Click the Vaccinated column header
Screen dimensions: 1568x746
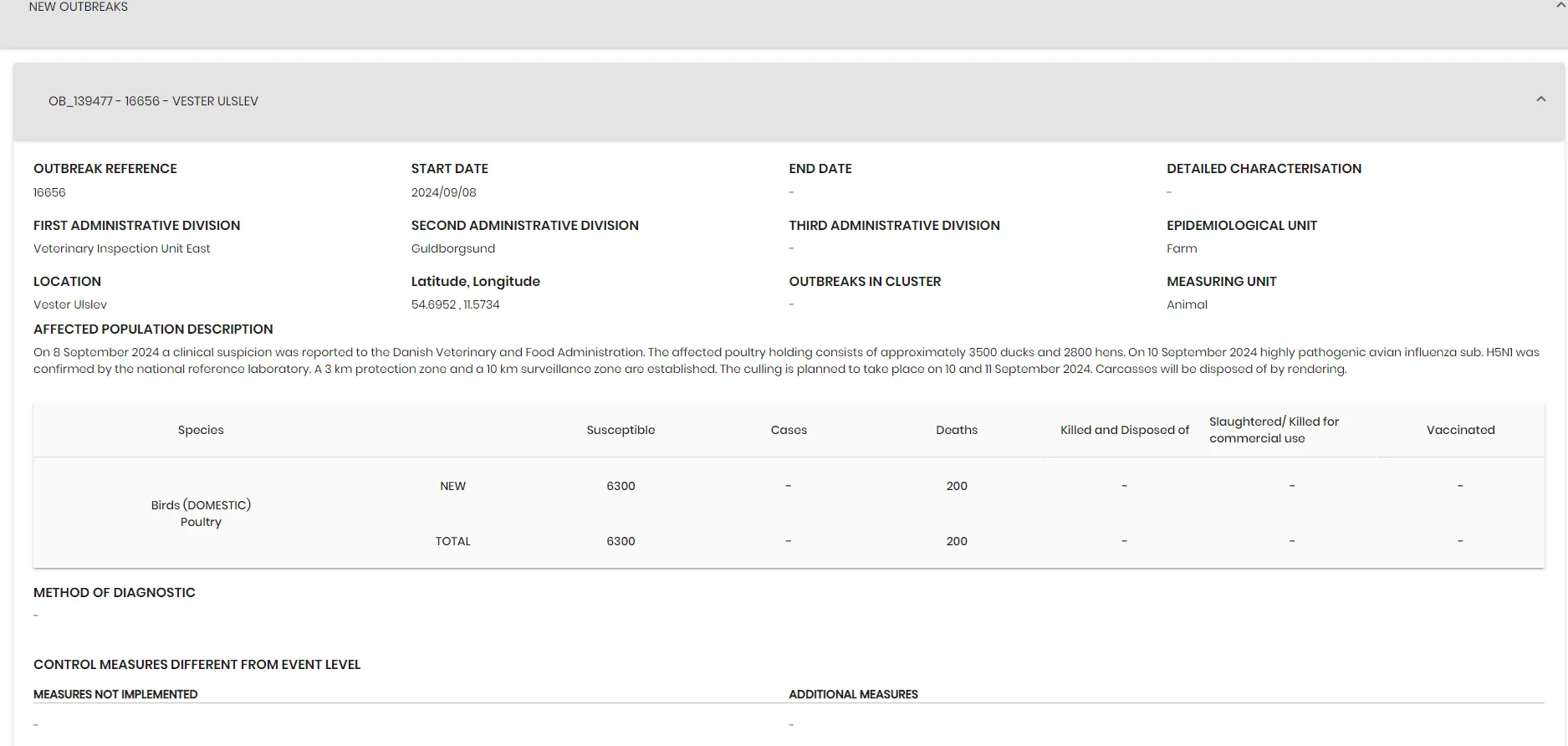(x=1460, y=430)
